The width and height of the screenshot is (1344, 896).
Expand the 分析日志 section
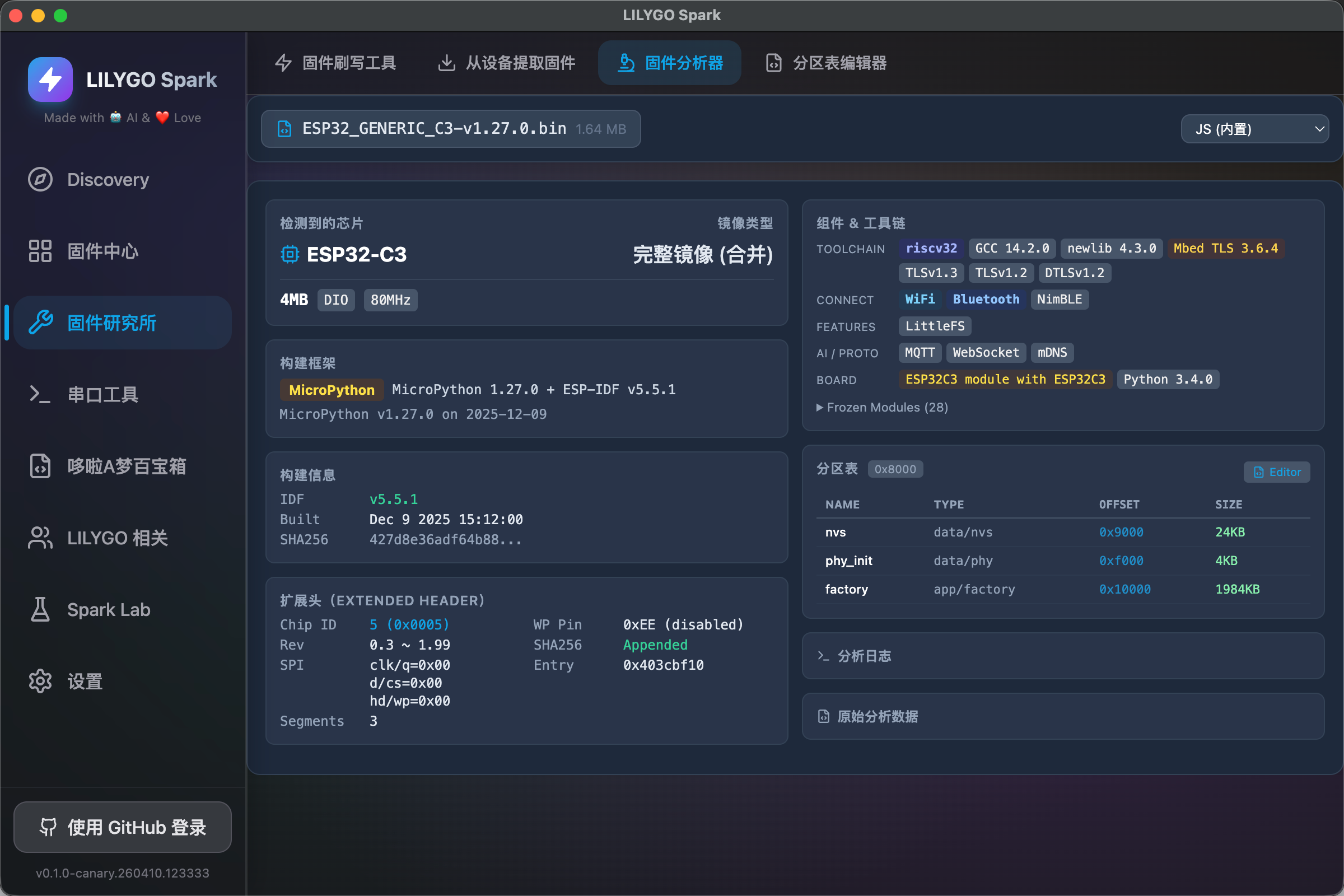click(1063, 656)
